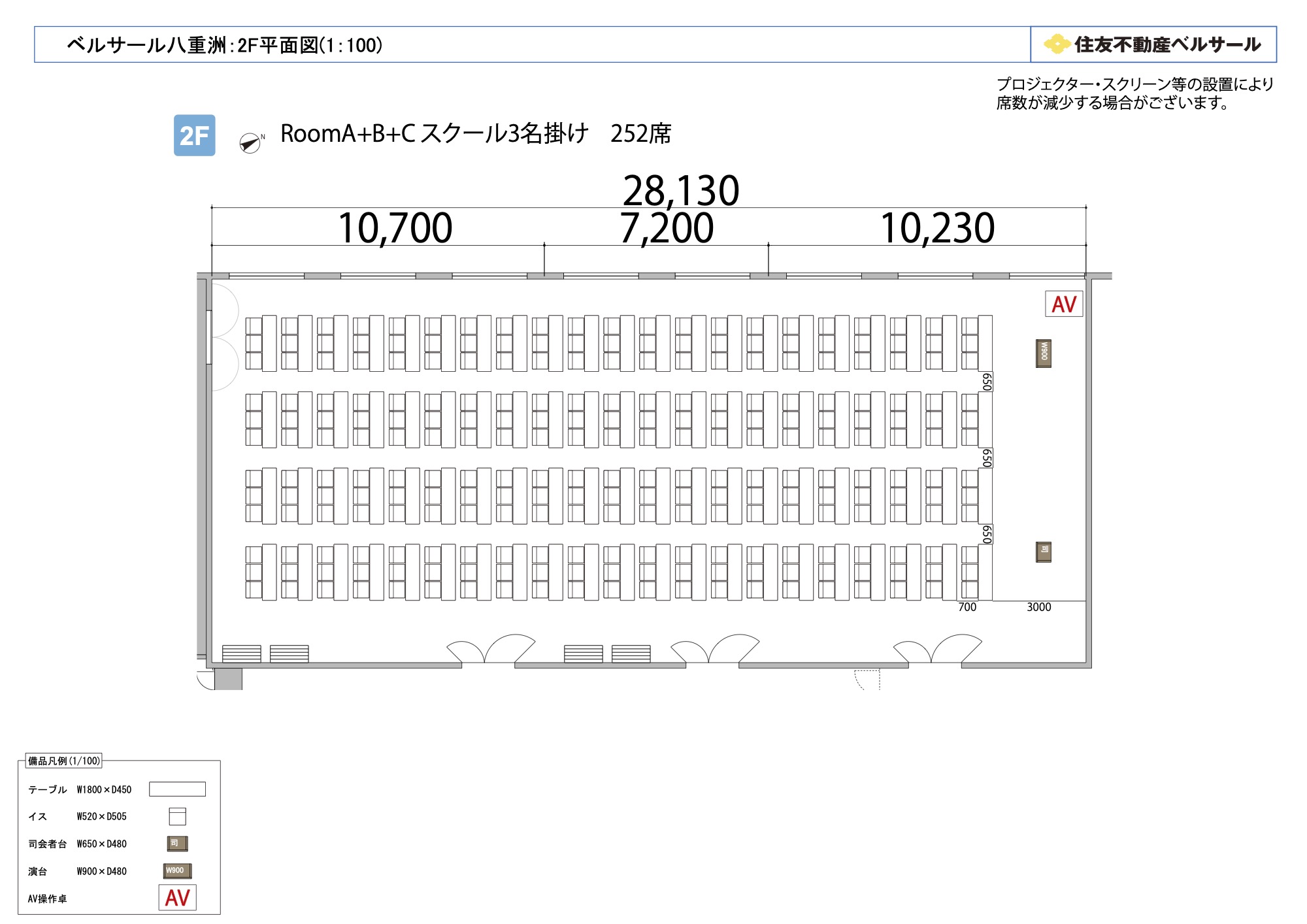Click the イス W520×D505 legend entry

pyautogui.click(x=77, y=817)
